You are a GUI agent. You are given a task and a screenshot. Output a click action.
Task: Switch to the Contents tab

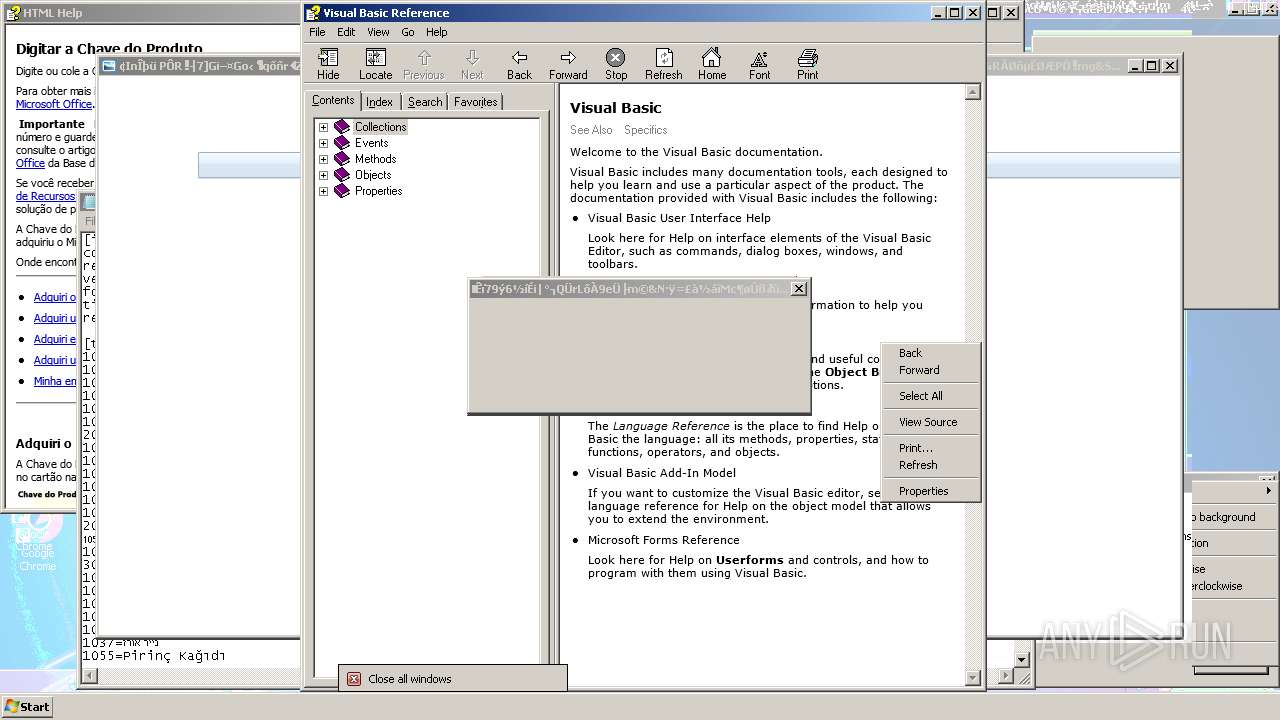coord(333,101)
